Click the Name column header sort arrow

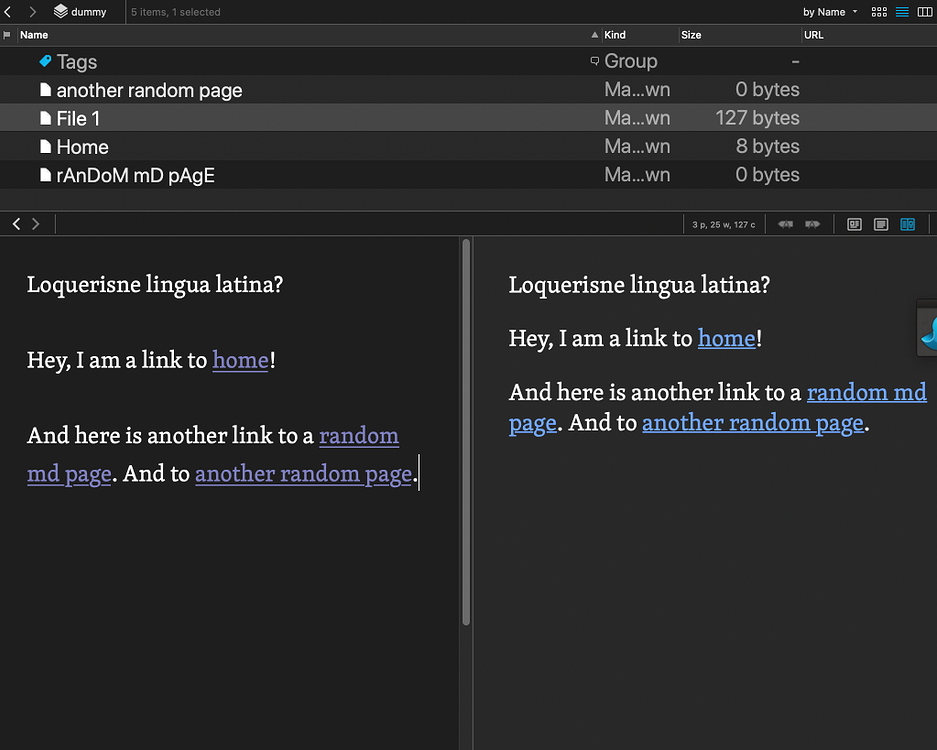(x=595, y=35)
